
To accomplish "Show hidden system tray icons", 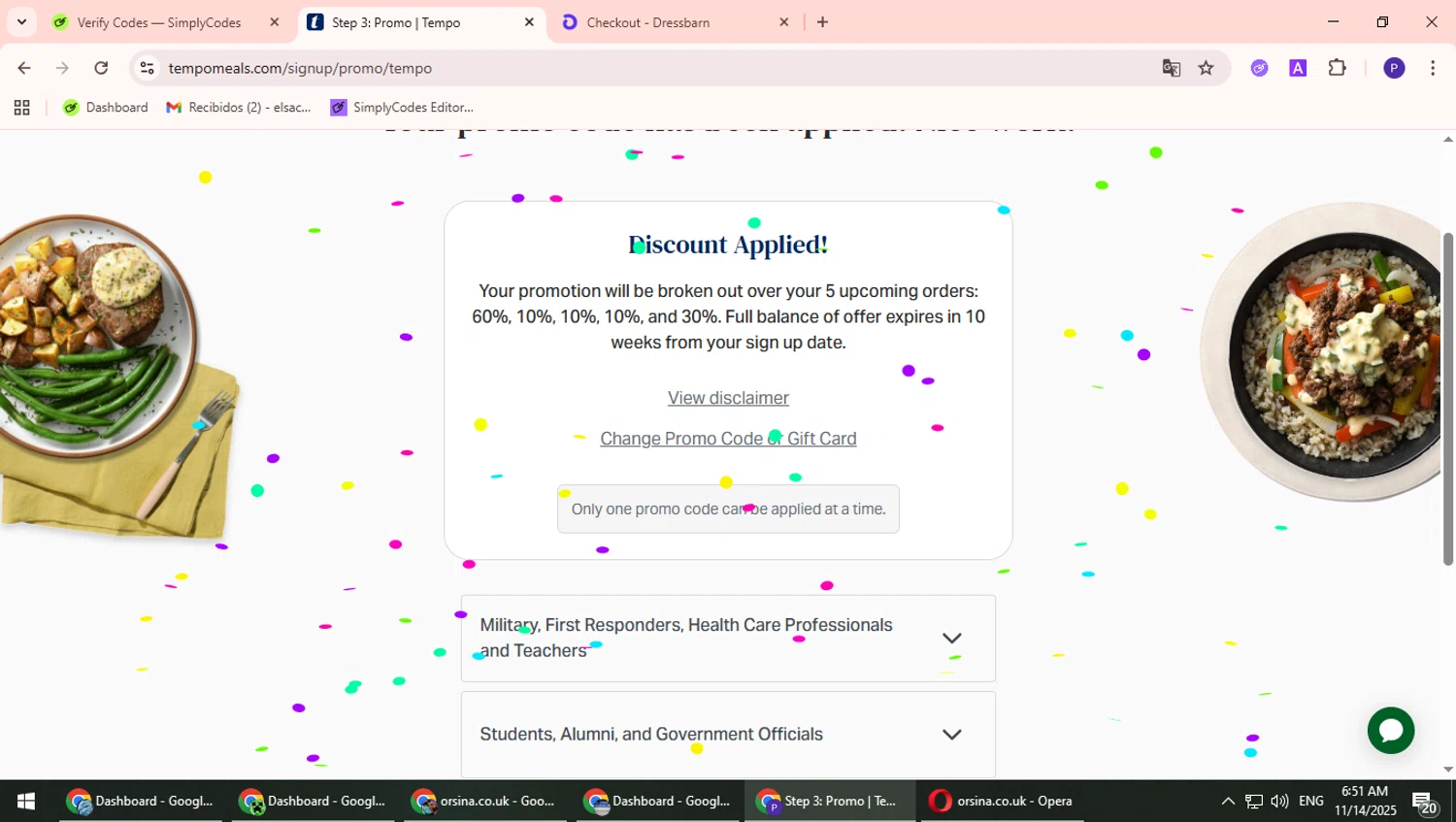I will coord(1228,802).
